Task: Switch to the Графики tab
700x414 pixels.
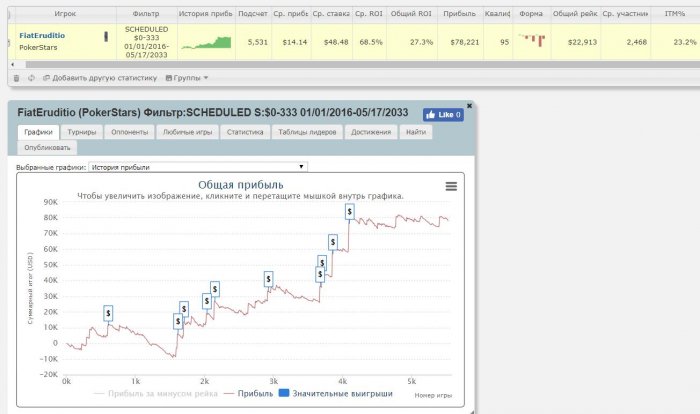Action: tap(38, 132)
